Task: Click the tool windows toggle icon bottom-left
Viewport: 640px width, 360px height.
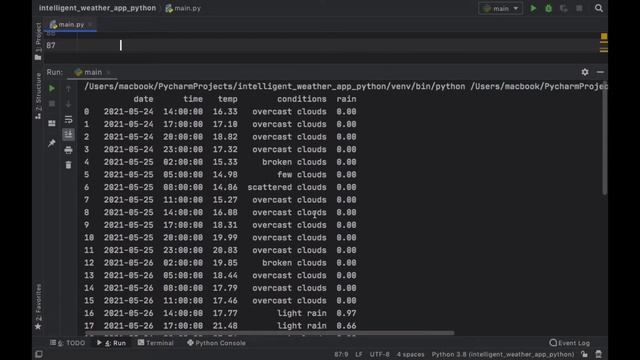Action: point(39,354)
